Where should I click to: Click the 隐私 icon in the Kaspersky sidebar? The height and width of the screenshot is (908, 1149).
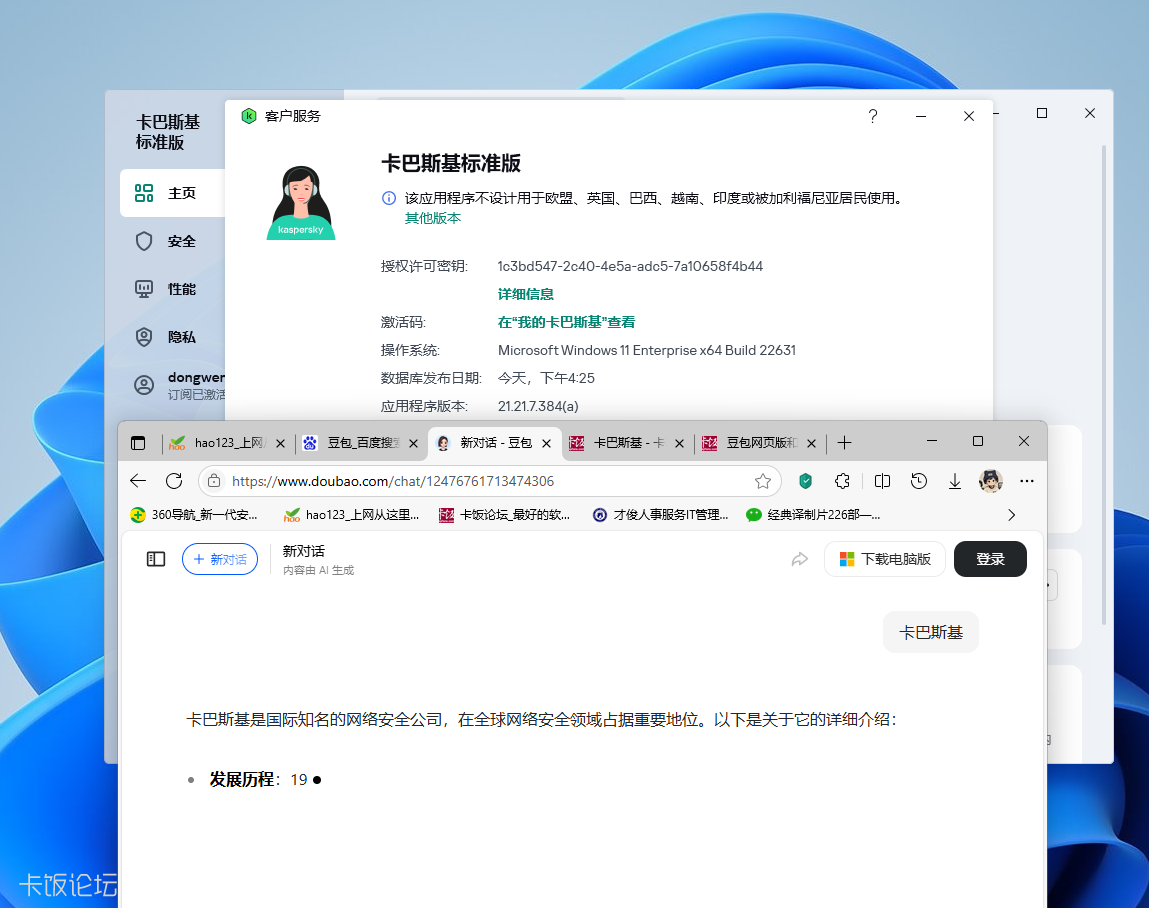point(144,337)
